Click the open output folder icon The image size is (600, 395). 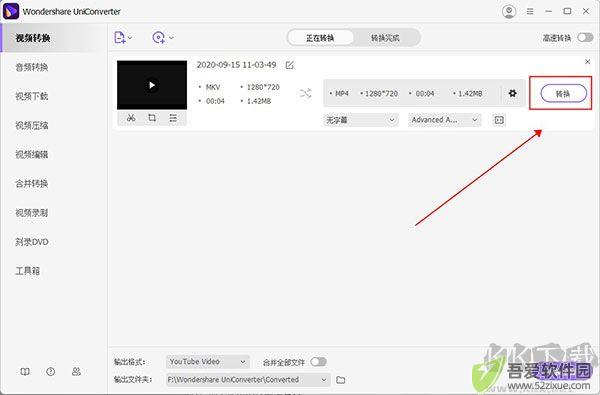[x=341, y=380]
